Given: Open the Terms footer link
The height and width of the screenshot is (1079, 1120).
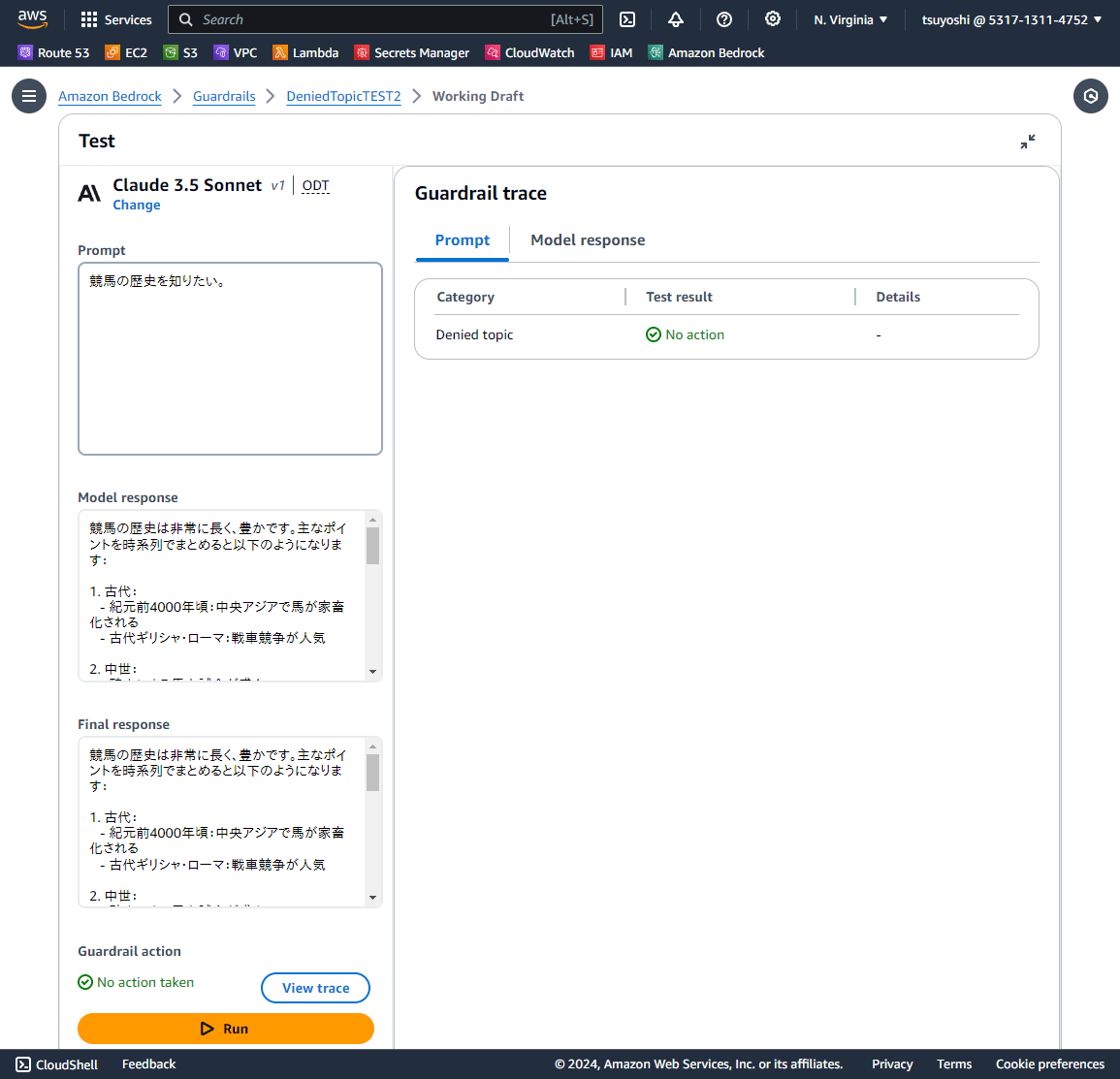Looking at the screenshot, I should 954,1064.
